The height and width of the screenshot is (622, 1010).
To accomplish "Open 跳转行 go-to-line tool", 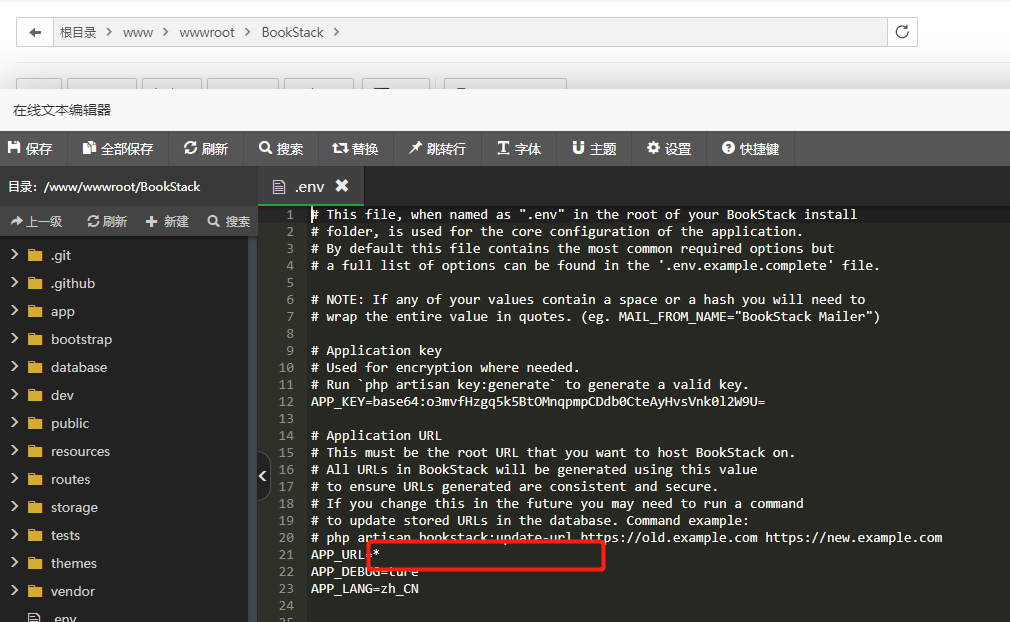I will pos(437,149).
